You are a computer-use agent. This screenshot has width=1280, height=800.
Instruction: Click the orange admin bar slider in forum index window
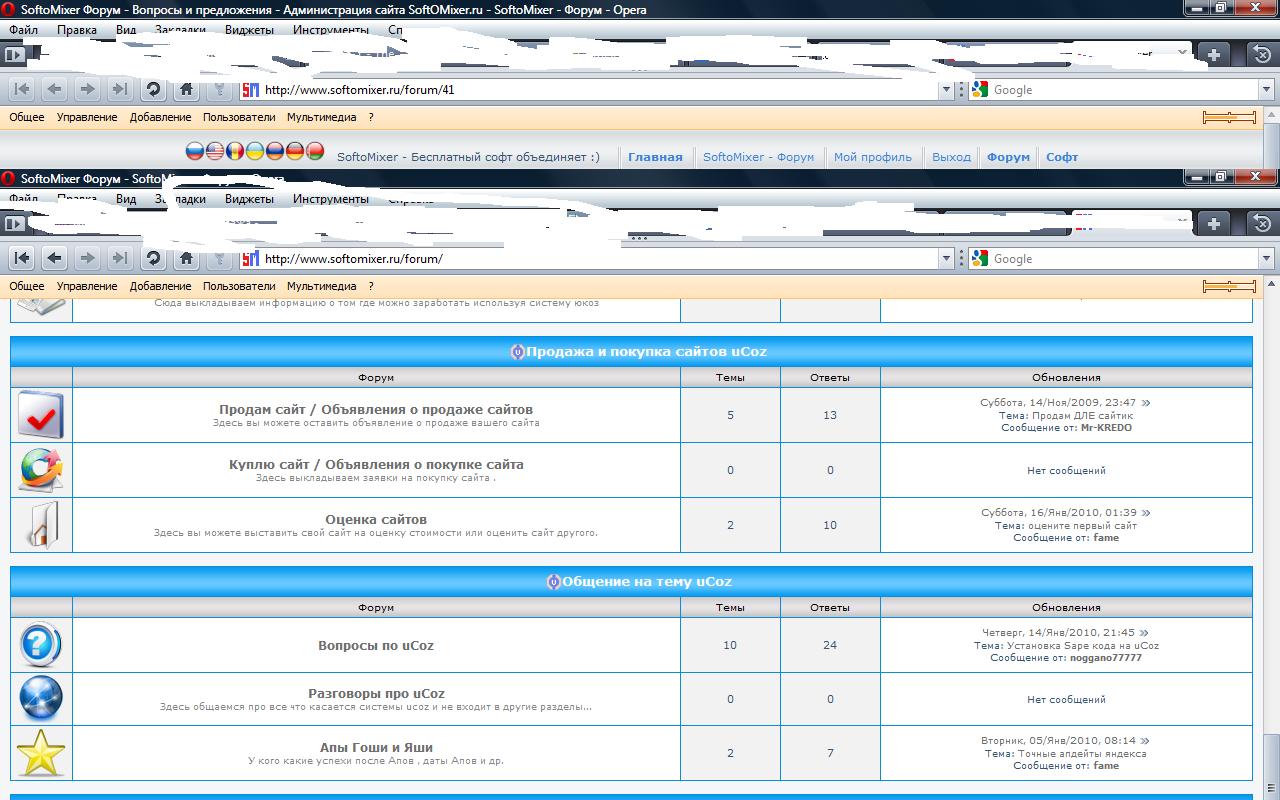point(1229,286)
